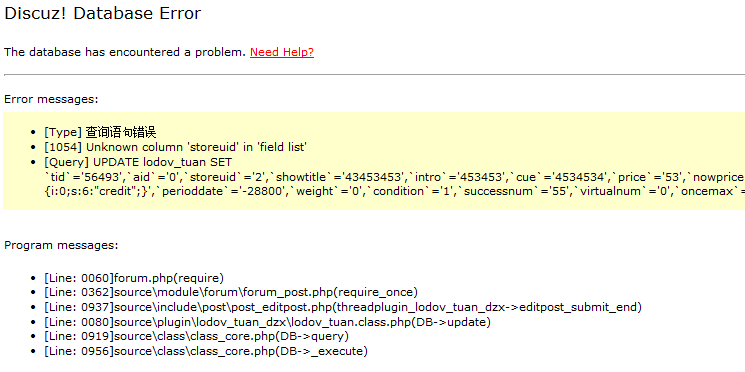Click the class_core.php DB->_execute line
The height and width of the screenshot is (372, 745).
206,352
